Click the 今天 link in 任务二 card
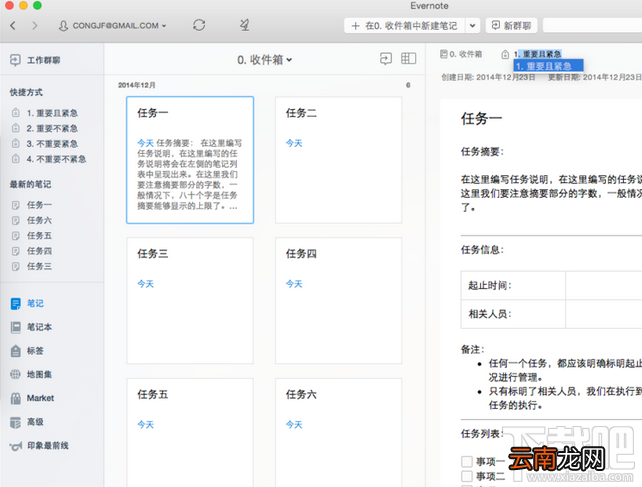The image size is (642, 487). click(294, 143)
